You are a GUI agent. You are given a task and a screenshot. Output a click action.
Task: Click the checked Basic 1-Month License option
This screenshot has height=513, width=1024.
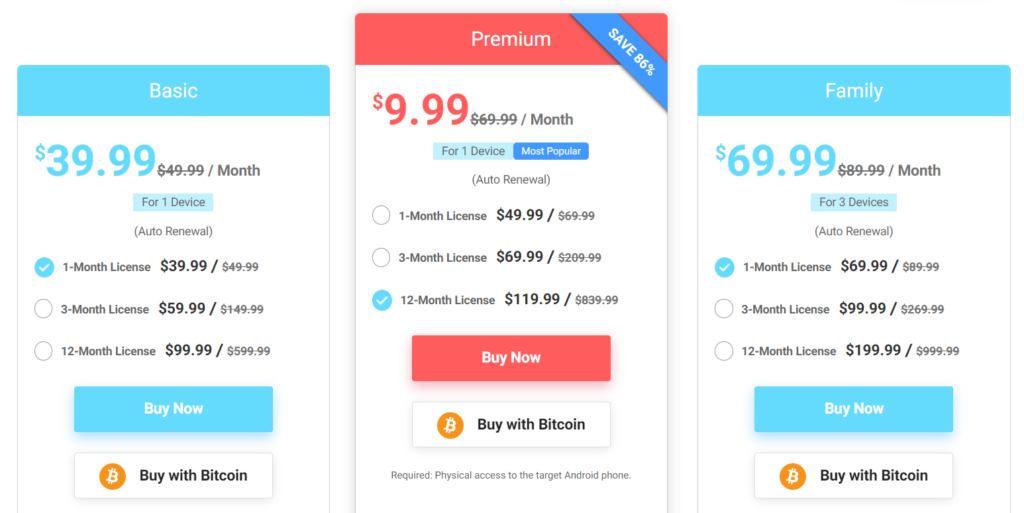click(x=44, y=267)
